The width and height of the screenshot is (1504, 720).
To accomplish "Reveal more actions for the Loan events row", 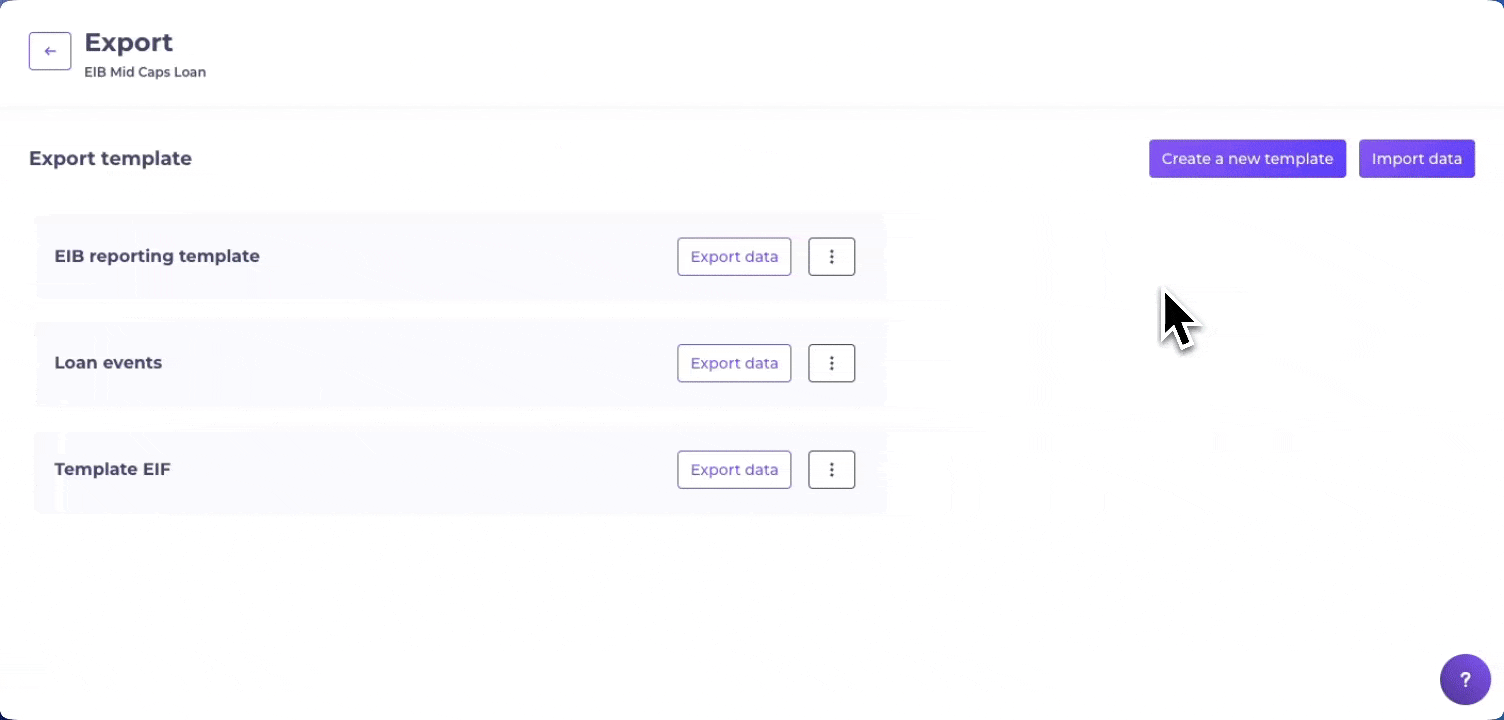I will coord(831,363).
